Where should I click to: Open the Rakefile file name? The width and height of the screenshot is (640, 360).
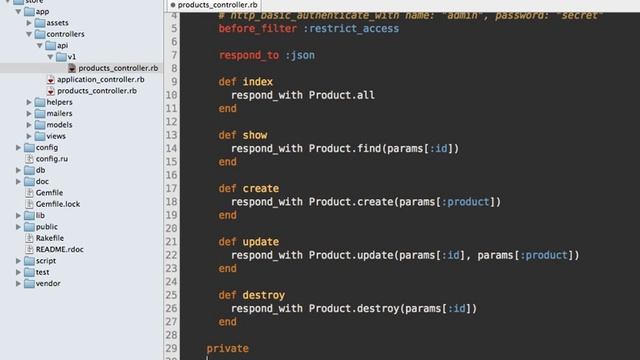coord(50,238)
